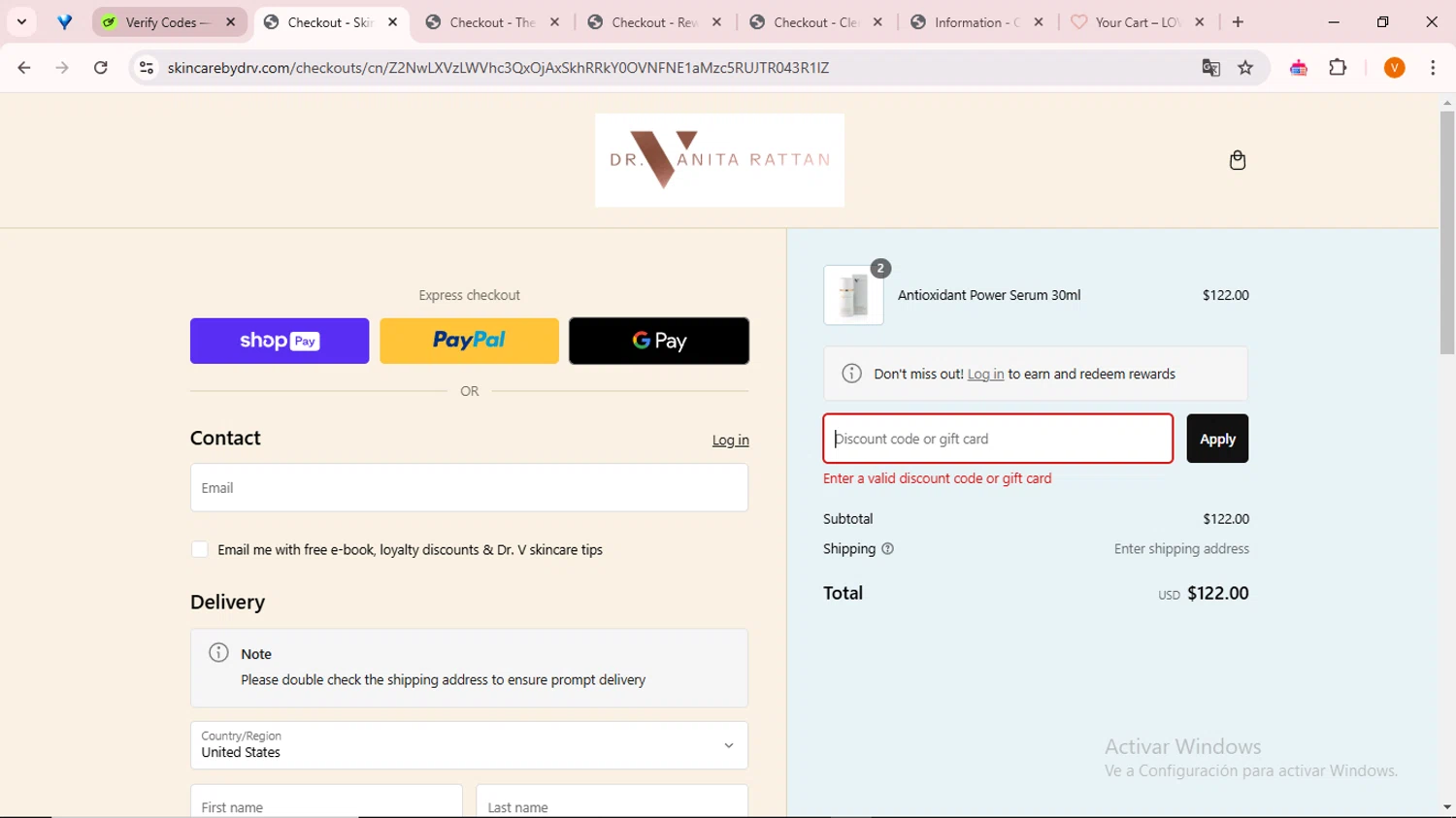The height and width of the screenshot is (818, 1456).
Task: Click the Total USD $122.00 amount
Action: [x=1204, y=594]
